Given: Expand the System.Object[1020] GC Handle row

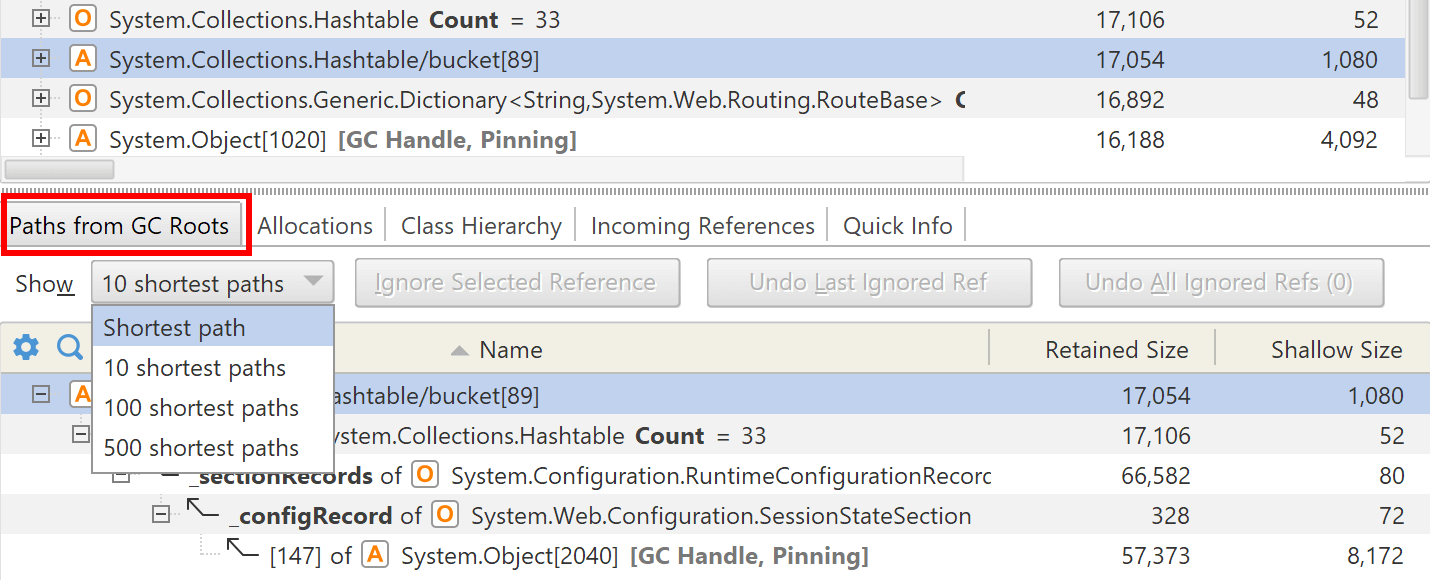Looking at the screenshot, I should click(41, 139).
